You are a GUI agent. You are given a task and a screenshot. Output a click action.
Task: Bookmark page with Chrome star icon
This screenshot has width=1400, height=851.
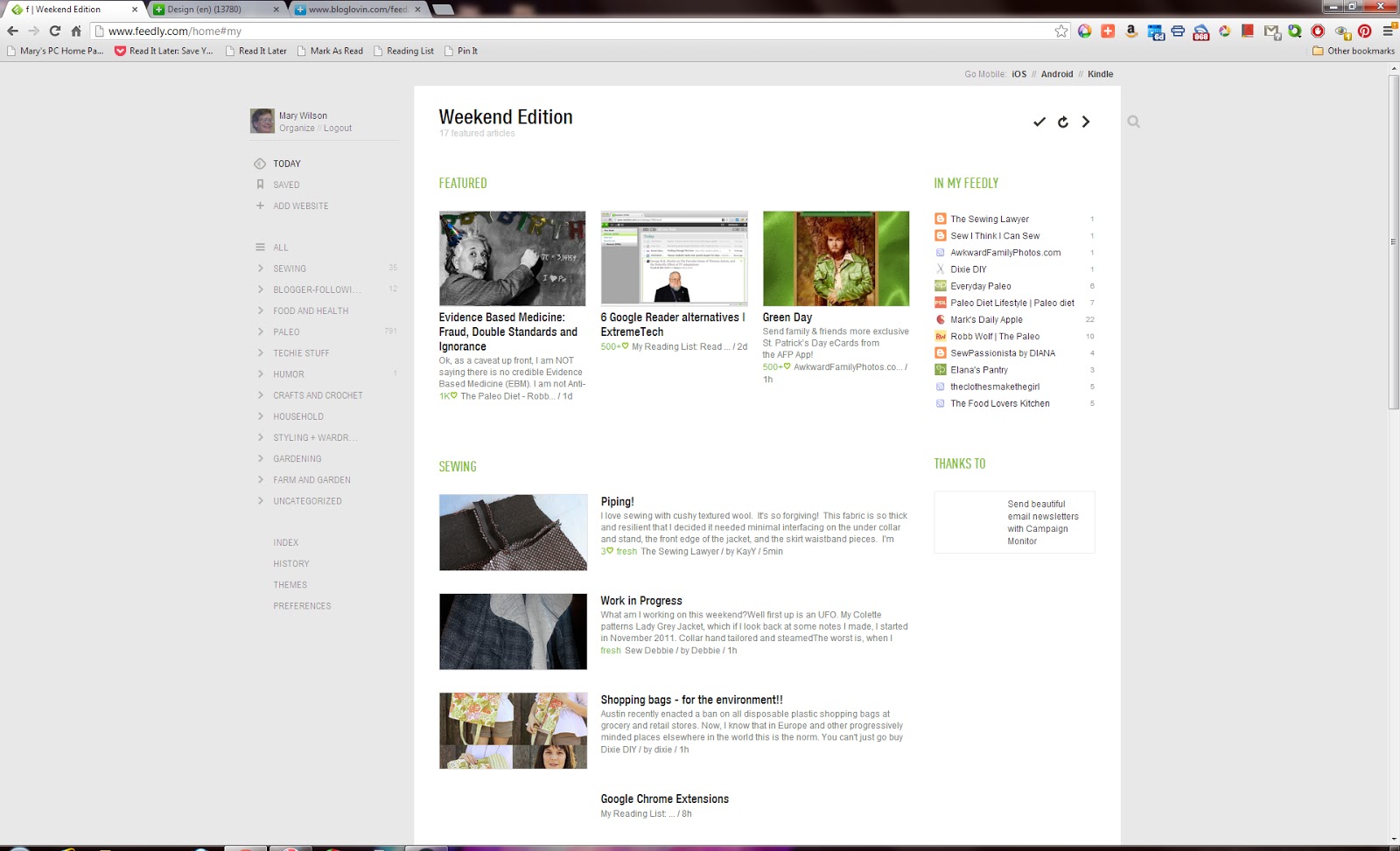click(x=1061, y=31)
